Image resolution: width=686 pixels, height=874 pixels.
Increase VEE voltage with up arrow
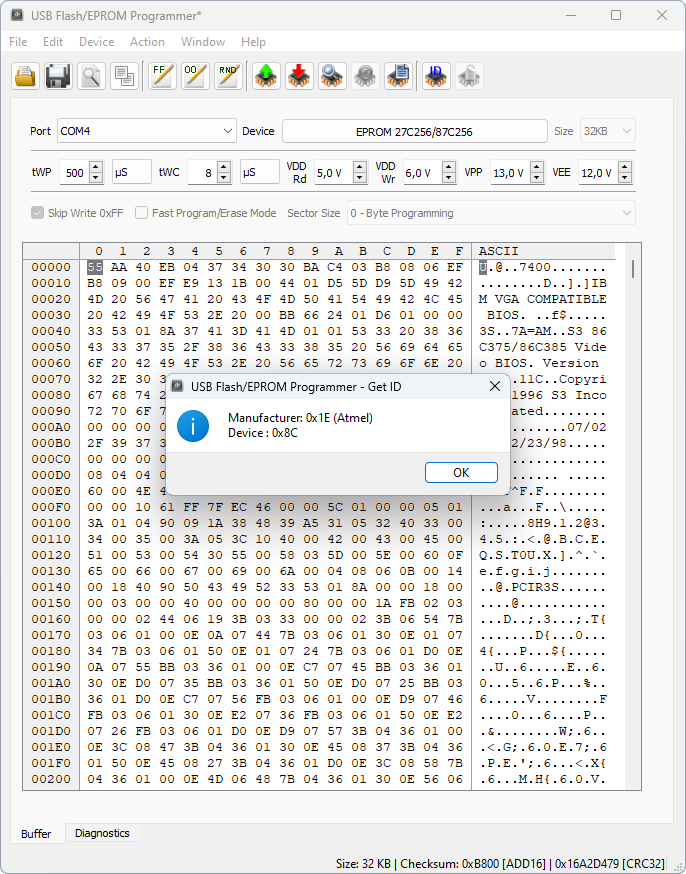coord(625,167)
